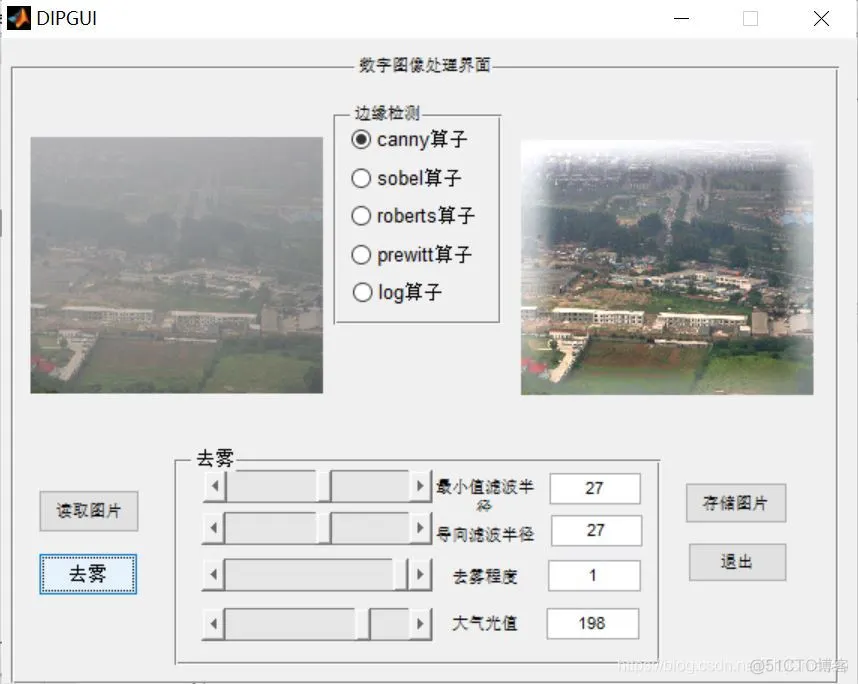Select the log算子 radio button
The width and height of the screenshot is (858, 684).
[361, 292]
